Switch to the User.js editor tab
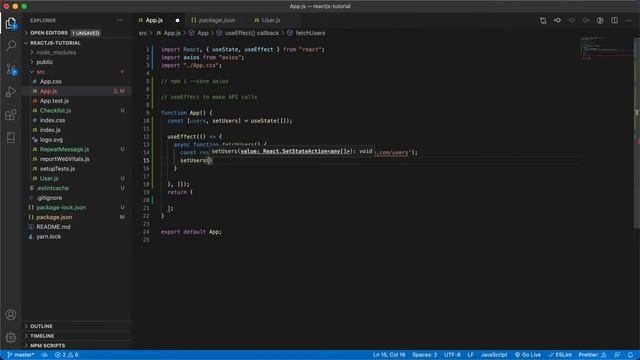 271,20
